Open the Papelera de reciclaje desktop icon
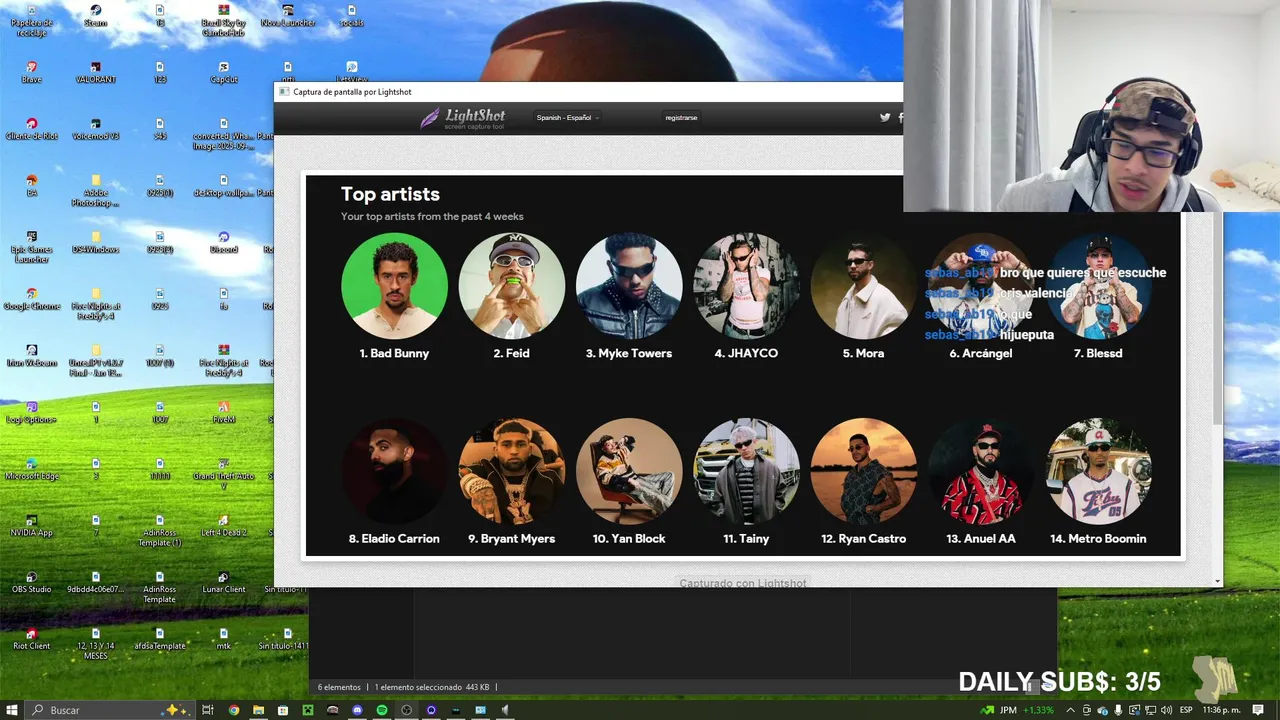 click(x=32, y=20)
